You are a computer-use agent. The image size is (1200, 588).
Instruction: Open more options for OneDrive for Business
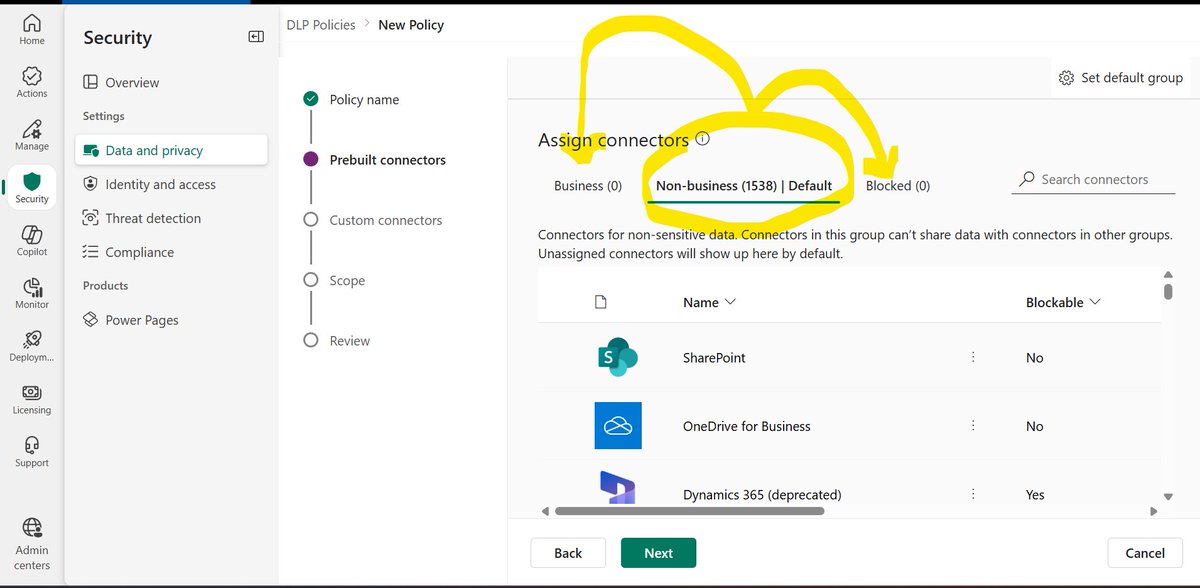point(973,425)
